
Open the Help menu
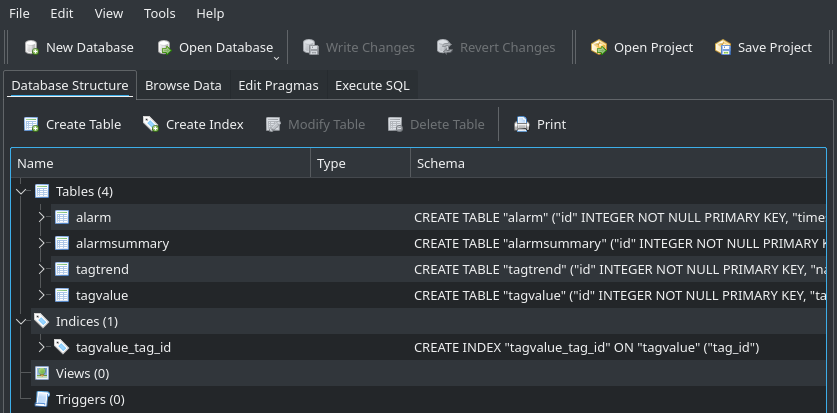[210, 13]
